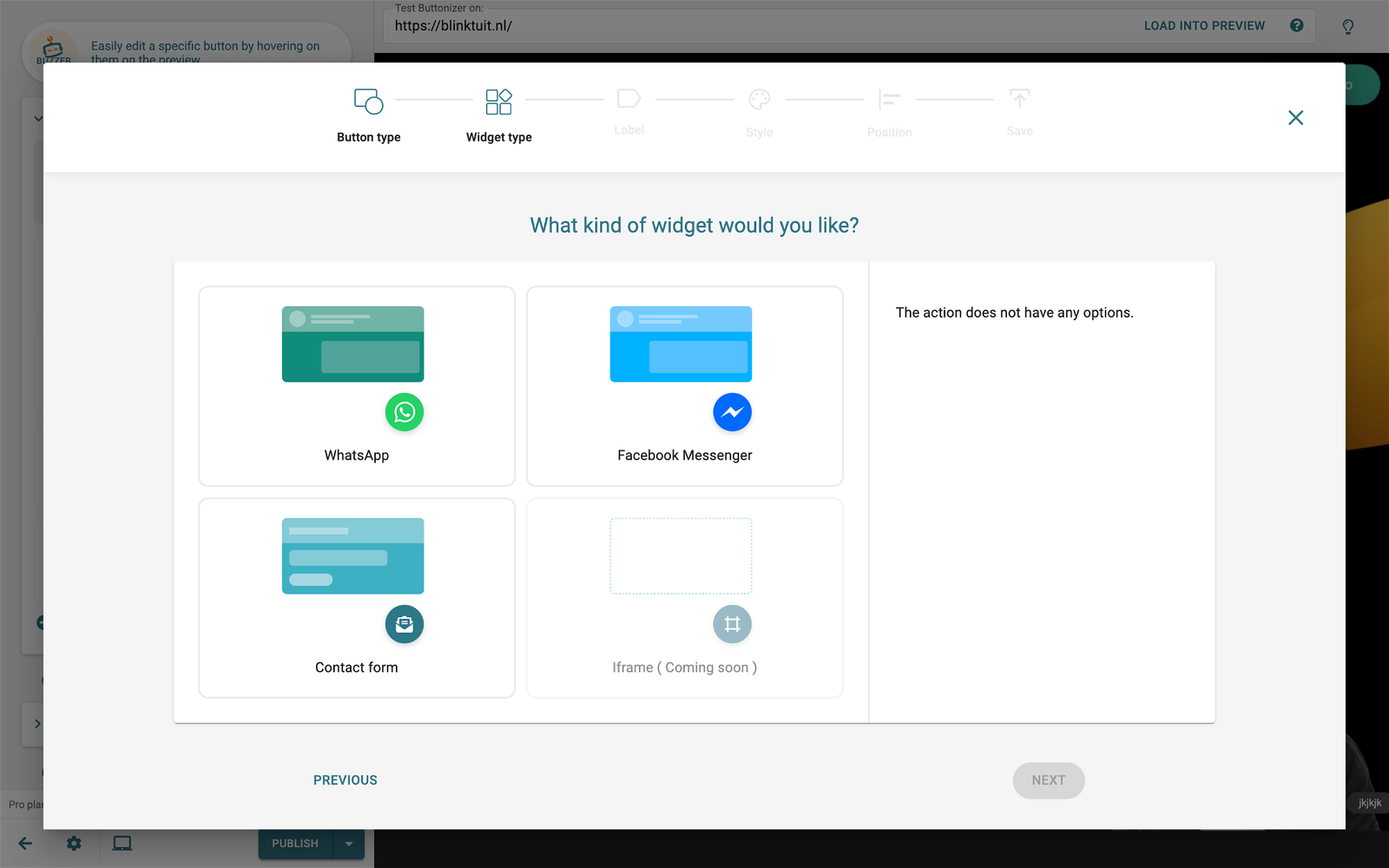The image size is (1389, 868).
Task: Select the Button type step label
Action: 369,137
